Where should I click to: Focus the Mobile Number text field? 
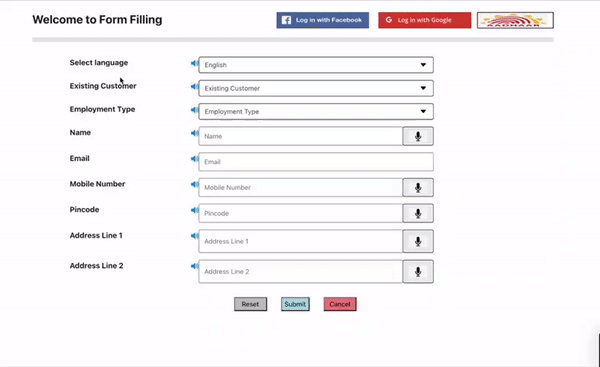point(301,188)
